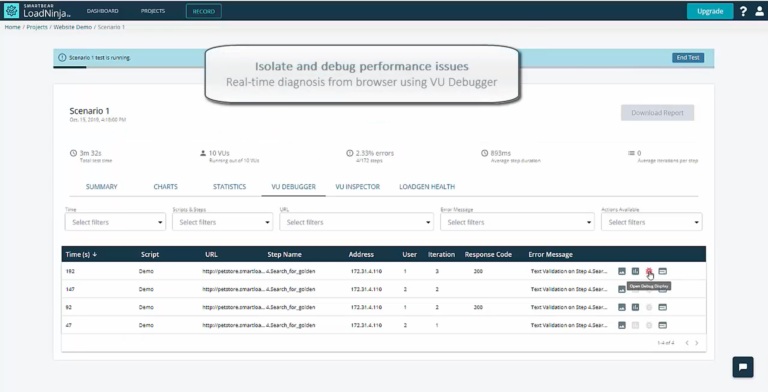Click the URL column header
This screenshot has height=392, width=768.
(211, 254)
